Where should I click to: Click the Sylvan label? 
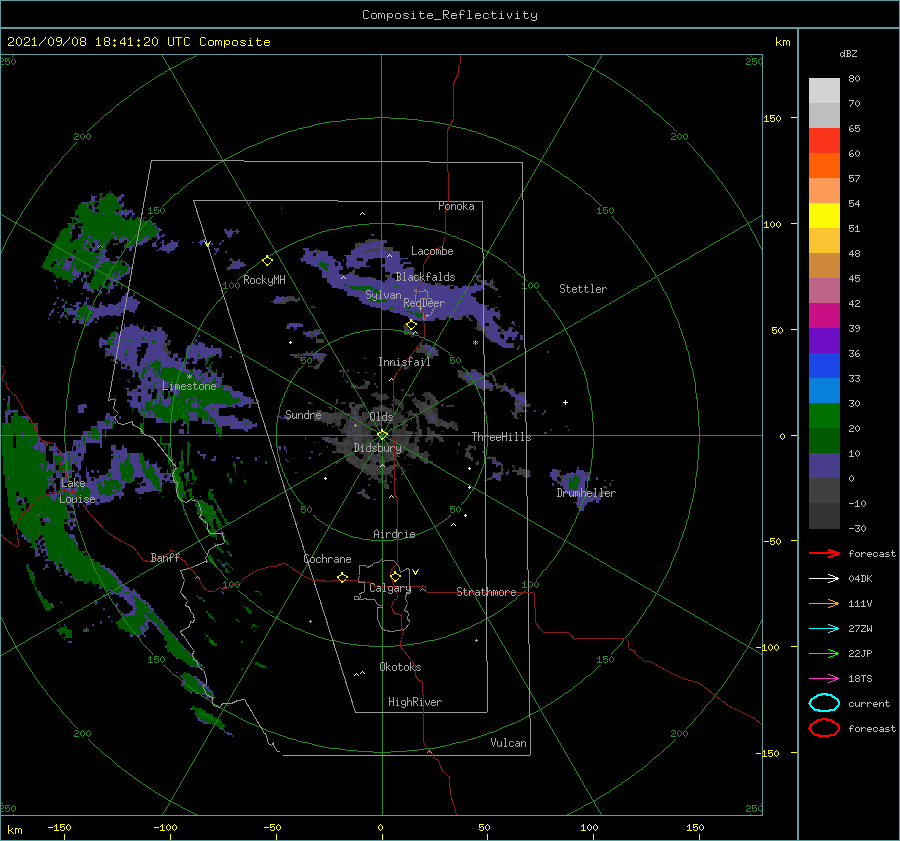(x=383, y=295)
